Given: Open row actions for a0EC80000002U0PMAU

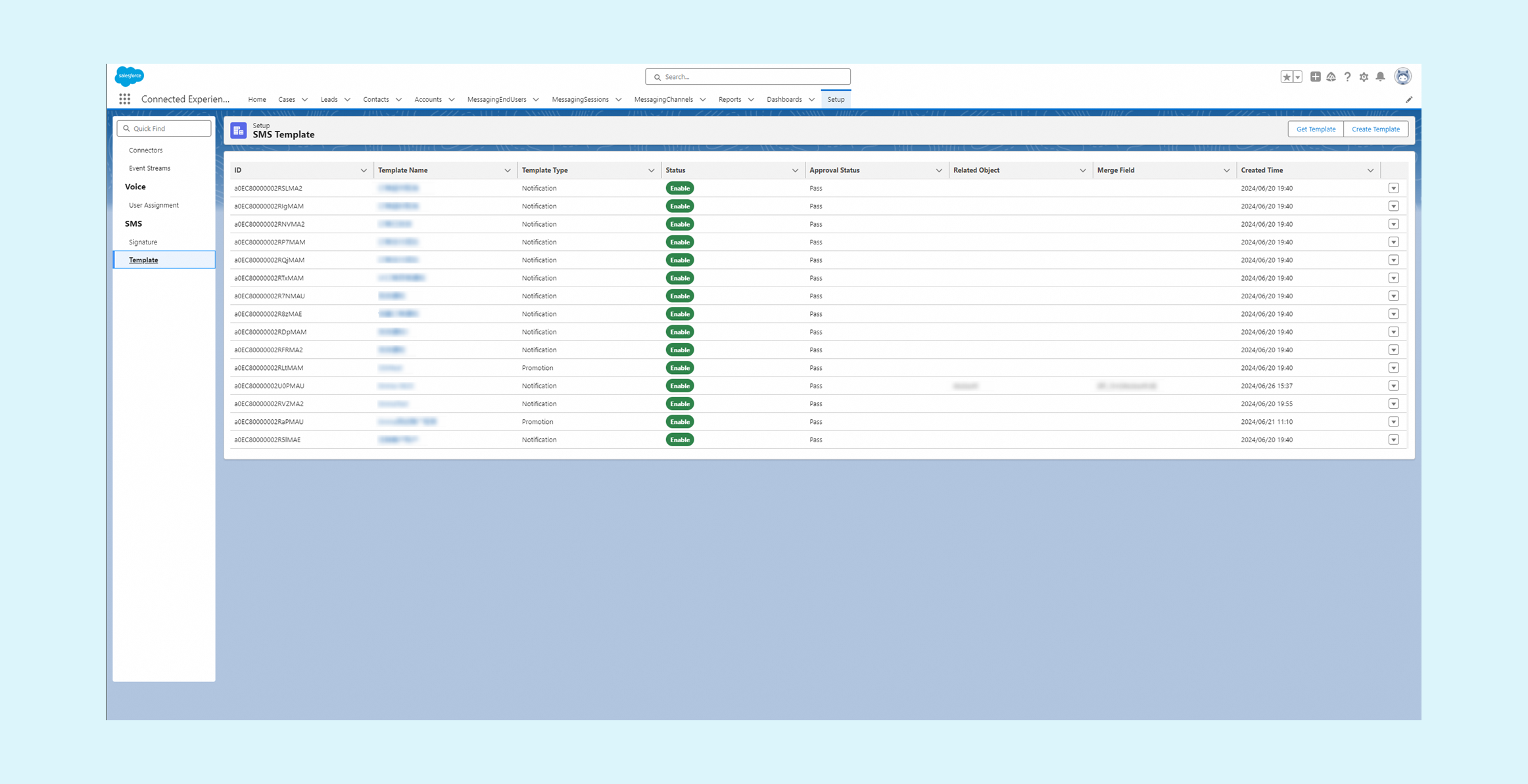Looking at the screenshot, I should click(1393, 386).
